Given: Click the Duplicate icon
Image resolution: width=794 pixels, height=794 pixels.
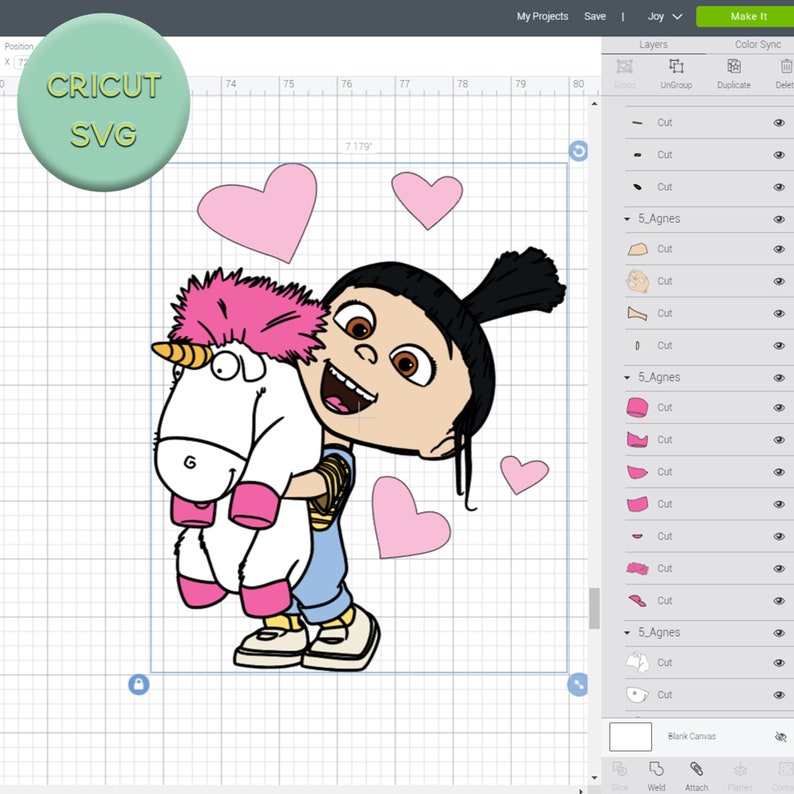Looking at the screenshot, I should tap(734, 67).
